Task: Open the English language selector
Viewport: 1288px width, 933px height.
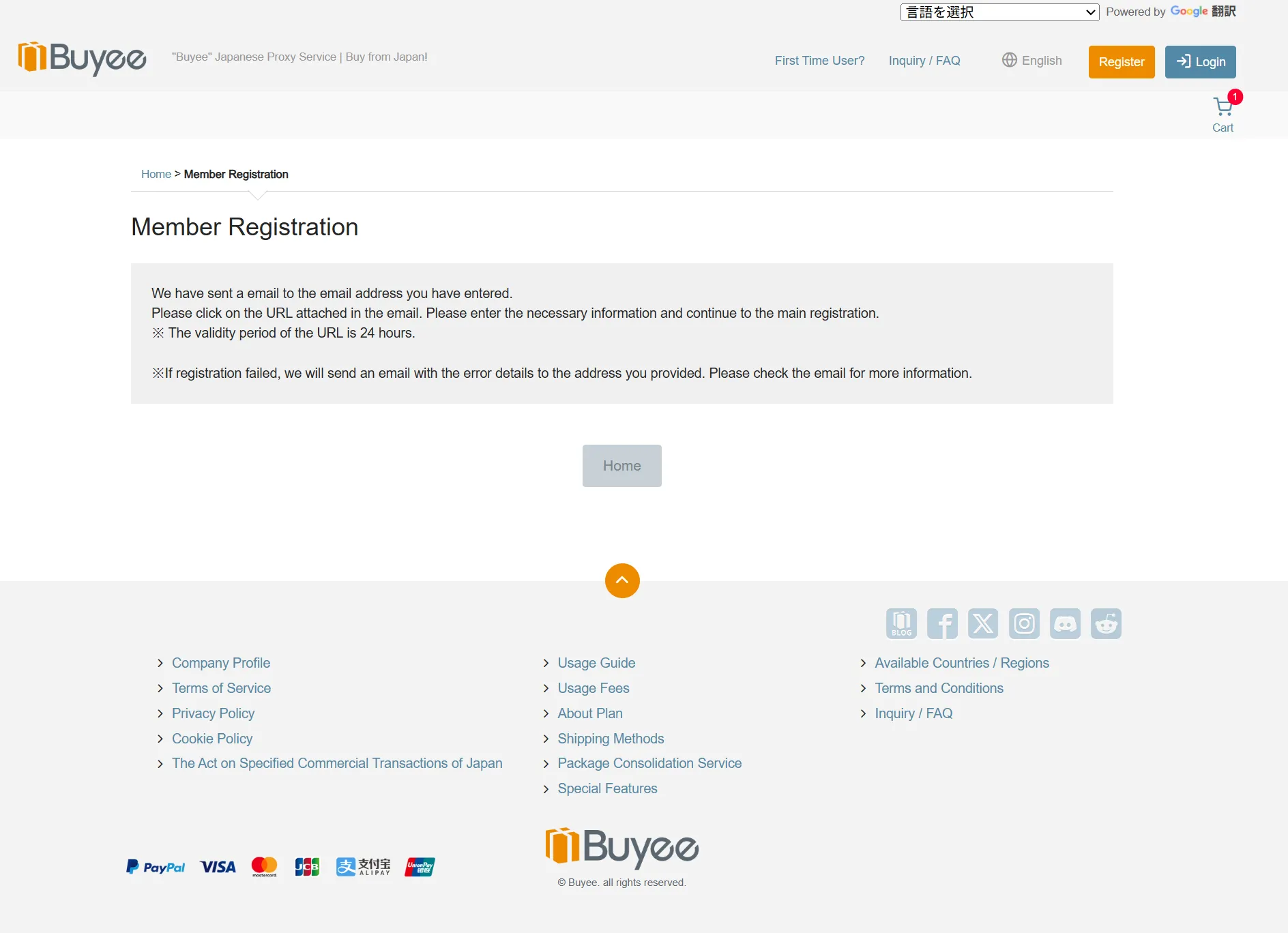Action: pyautogui.click(x=1032, y=61)
